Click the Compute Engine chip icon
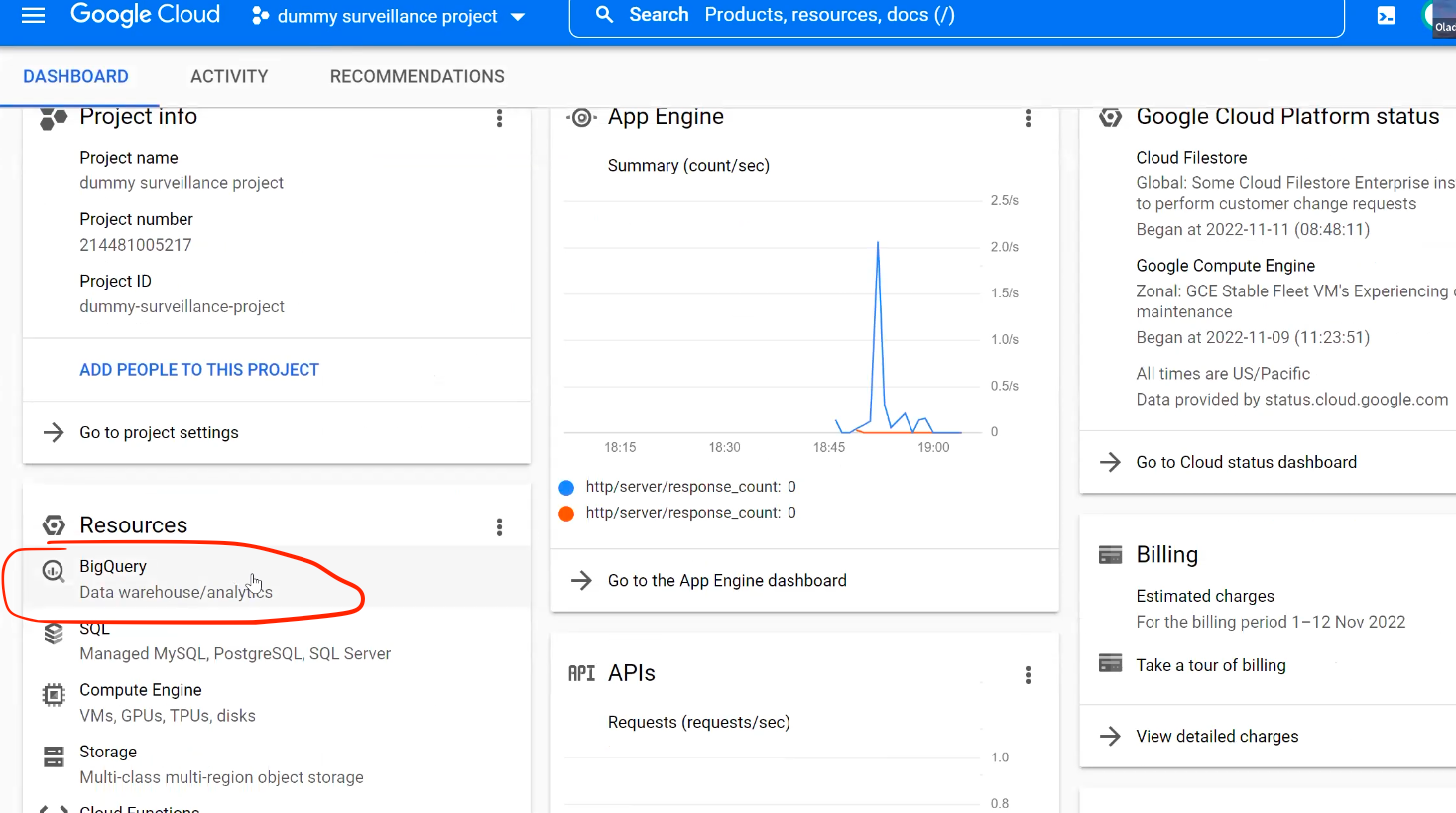 tap(54, 695)
